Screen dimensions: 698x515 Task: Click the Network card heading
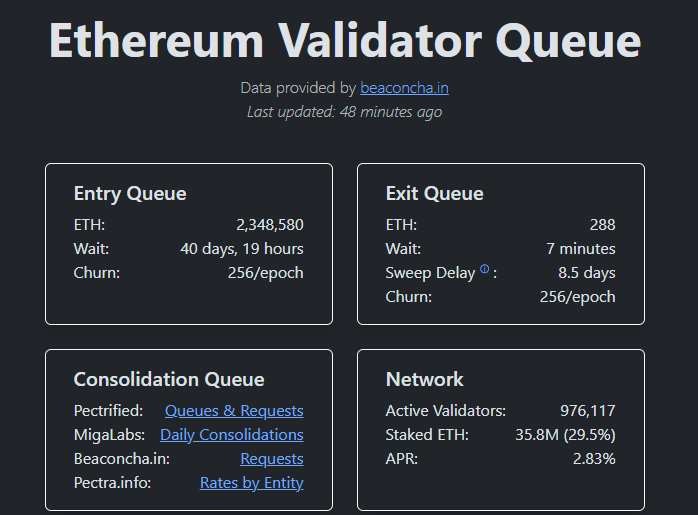click(x=424, y=380)
